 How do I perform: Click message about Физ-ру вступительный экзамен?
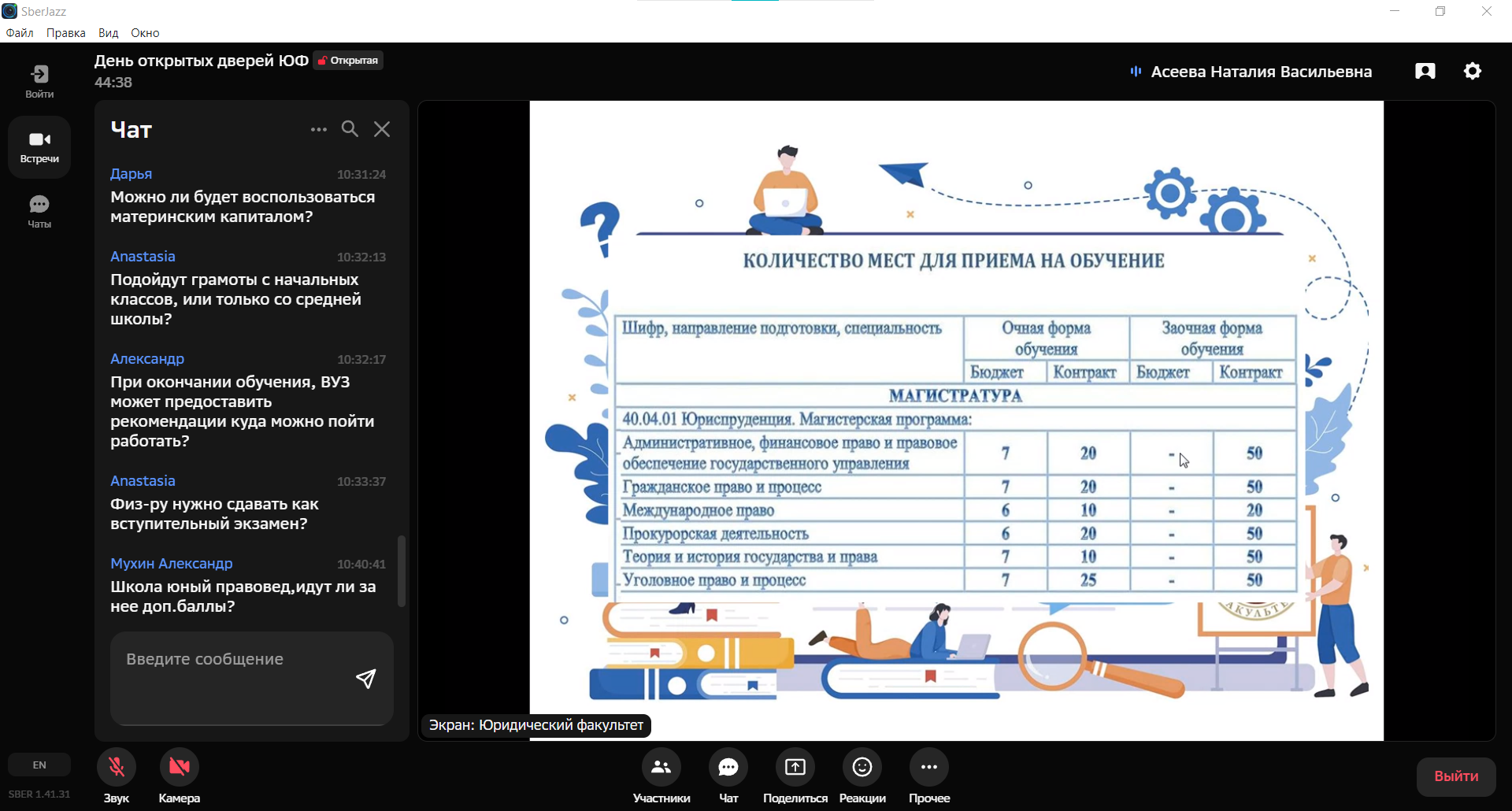[x=214, y=514]
